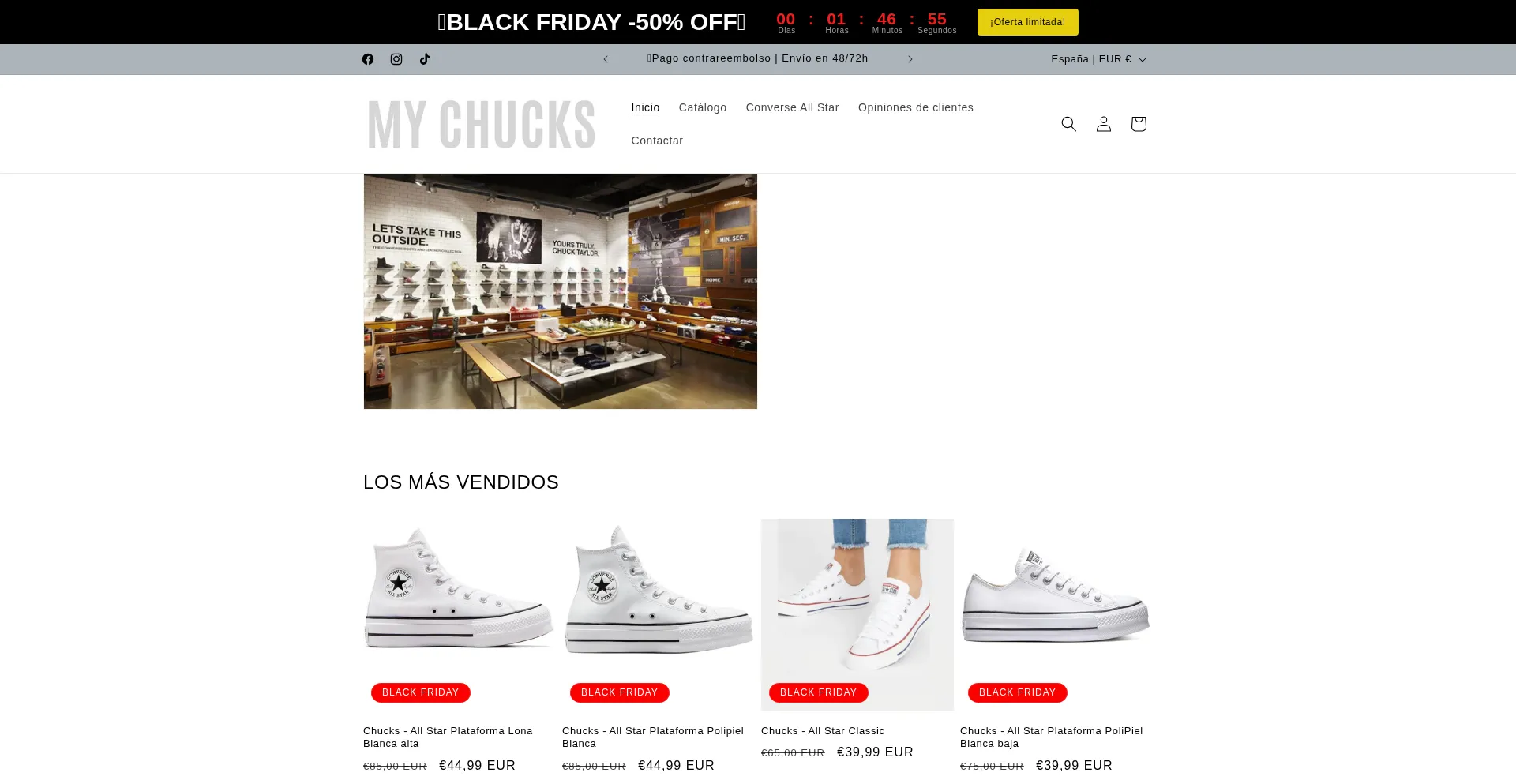Expand the España | EUR € country selector
The image size is (1516, 784).
(1098, 59)
